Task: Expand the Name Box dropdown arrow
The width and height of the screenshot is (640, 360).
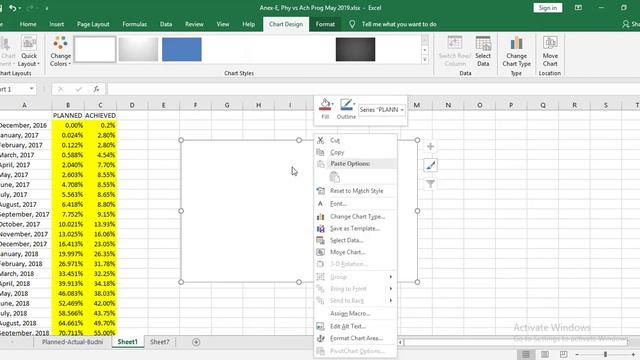Action: (x=31, y=89)
